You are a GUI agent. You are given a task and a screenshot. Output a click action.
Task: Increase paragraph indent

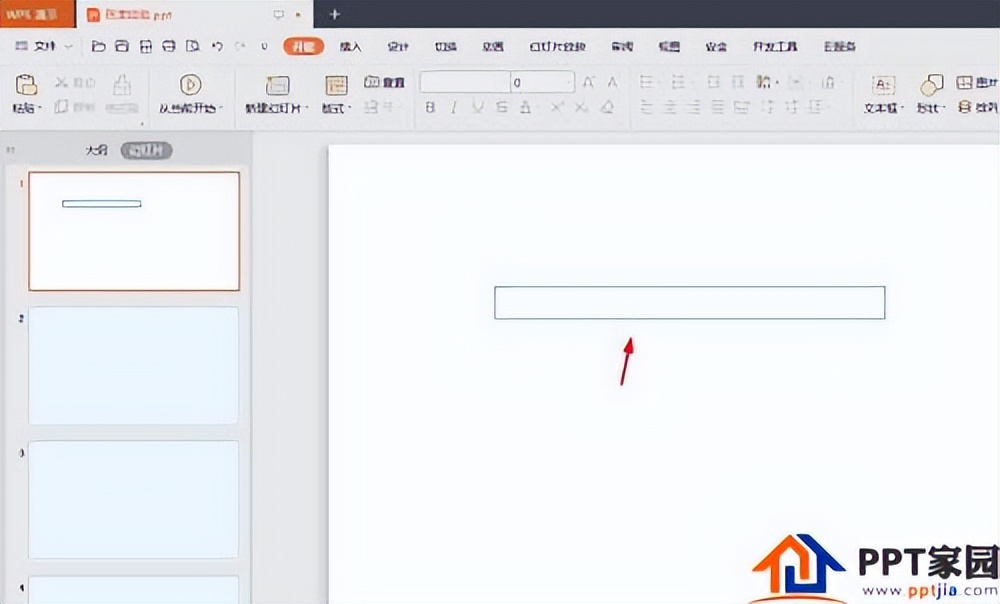(x=738, y=82)
